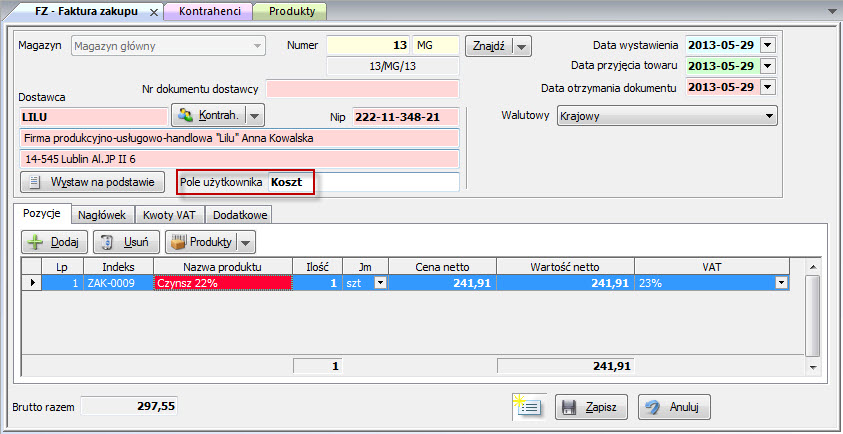Close the FZ - Faktura zakupu tab
Viewport: 843px width, 434px height.
coord(153,10)
